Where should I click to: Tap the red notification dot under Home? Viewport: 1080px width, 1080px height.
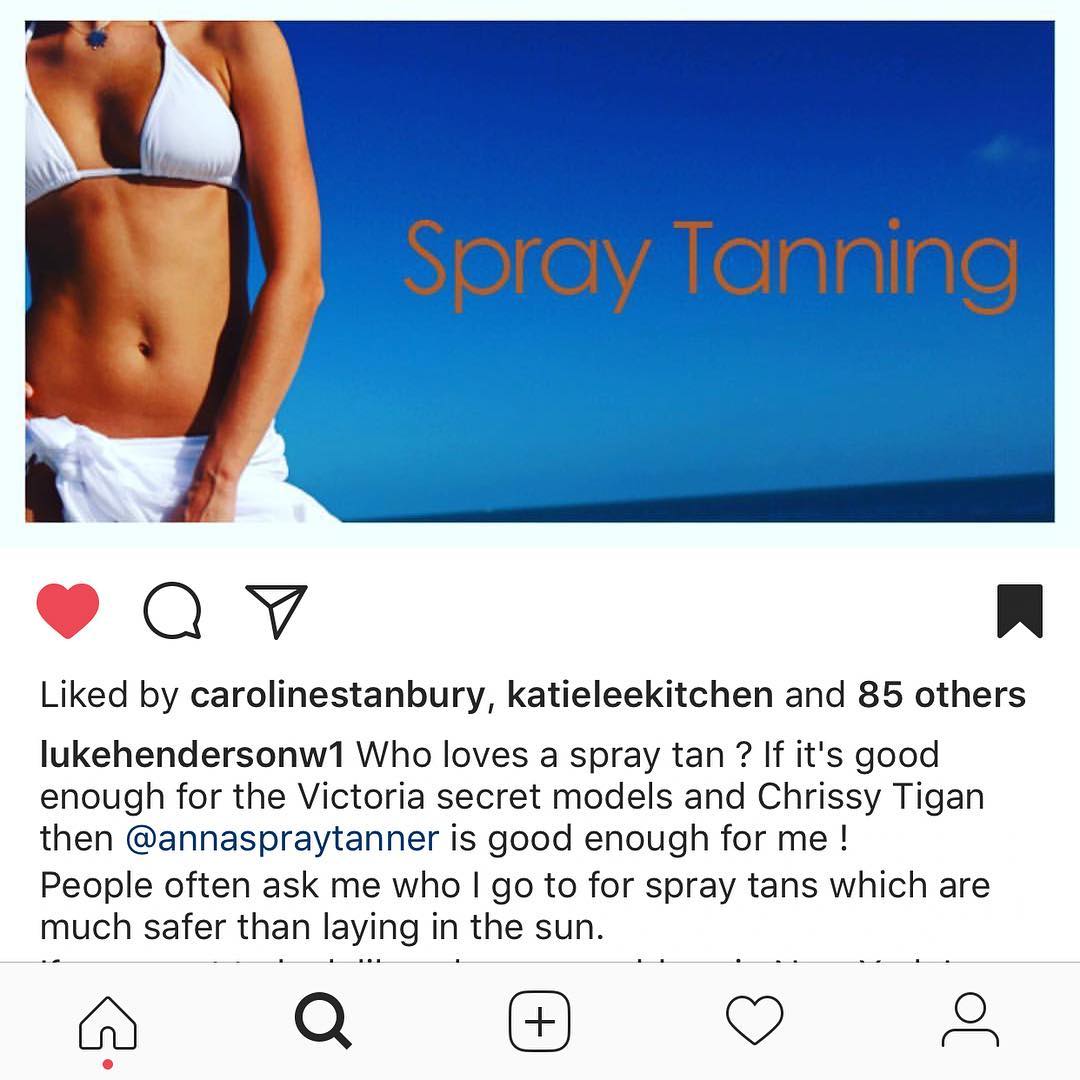click(x=107, y=1065)
